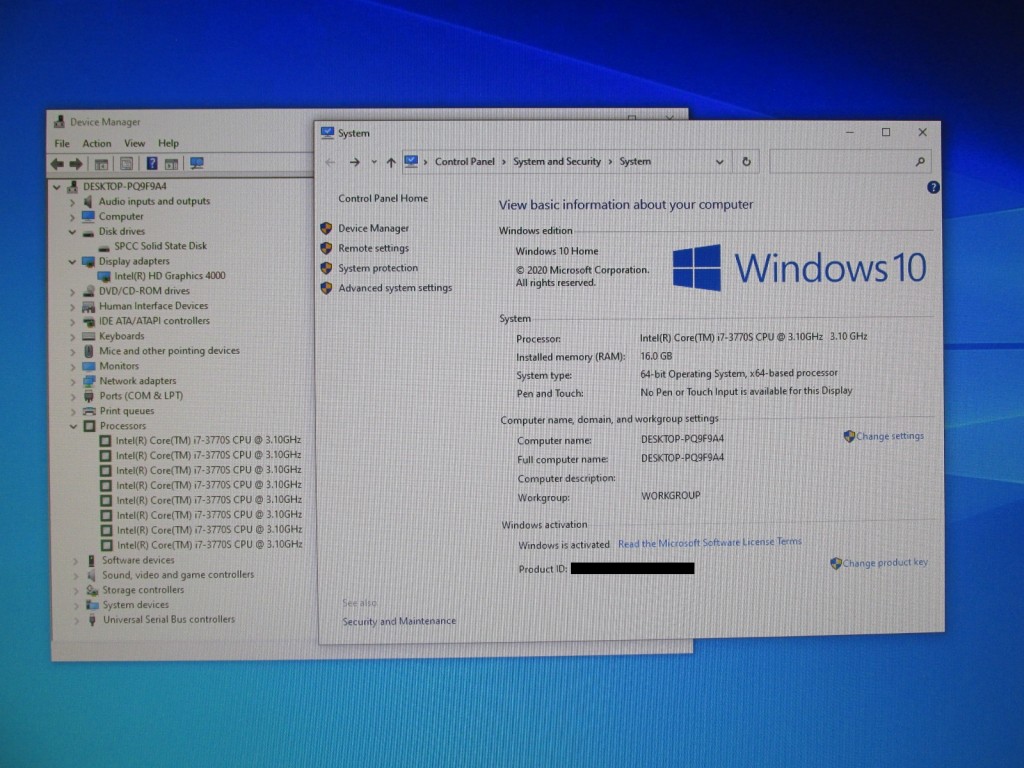1024x768 pixels.
Task: Open the address bar dropdown in System window
Action: click(719, 162)
